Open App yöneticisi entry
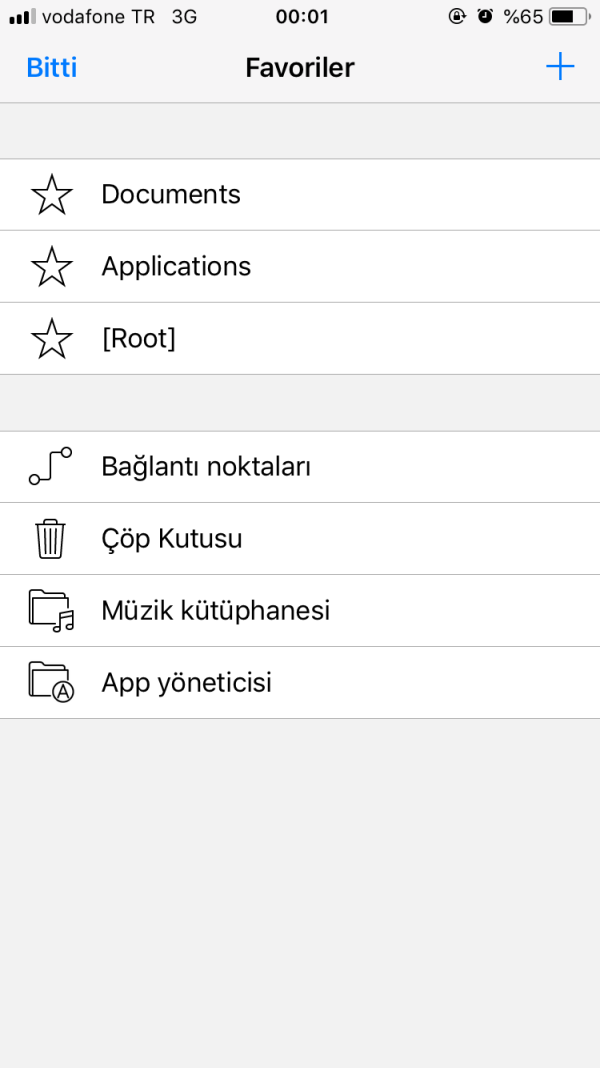The height and width of the screenshot is (1068, 600). [187, 683]
